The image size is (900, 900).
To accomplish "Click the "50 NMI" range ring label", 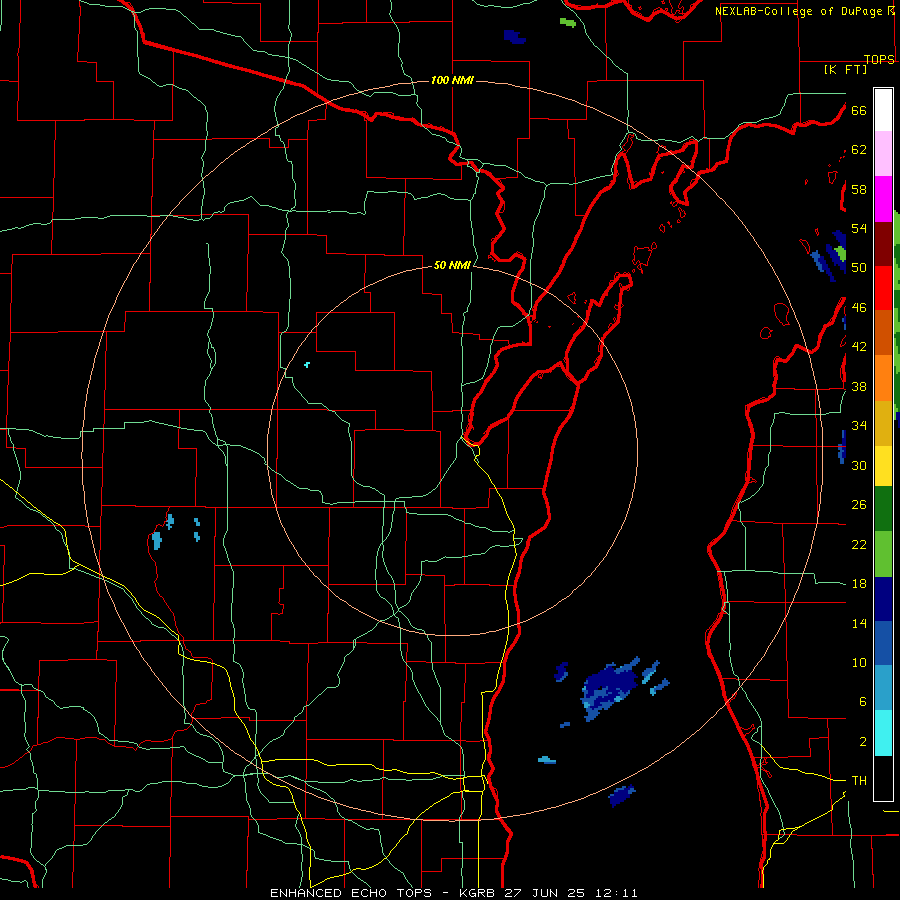I will tap(452, 265).
